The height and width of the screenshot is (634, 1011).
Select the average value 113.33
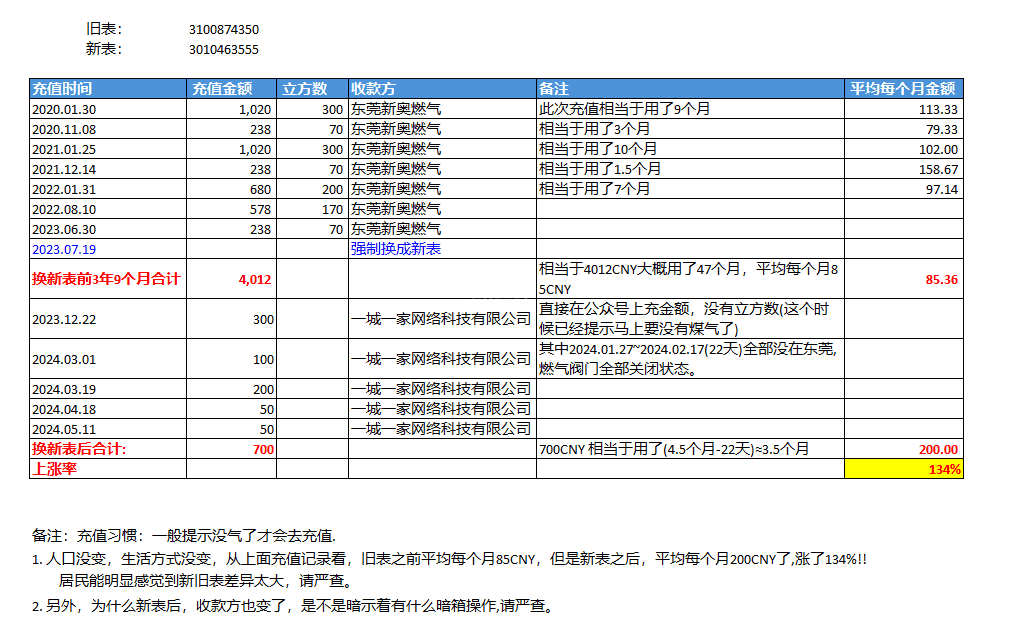click(904, 109)
